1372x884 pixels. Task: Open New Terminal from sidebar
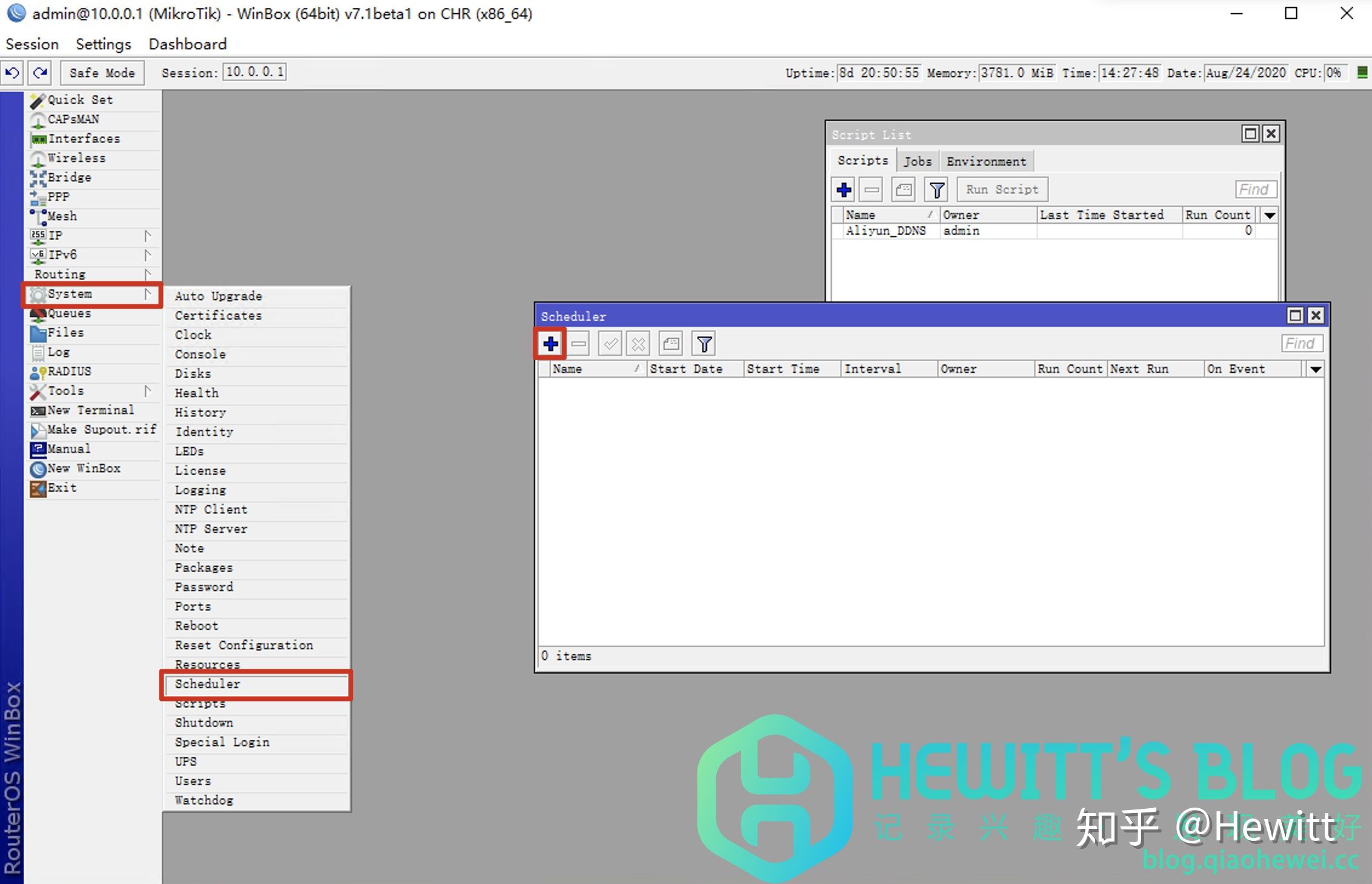coord(94,410)
